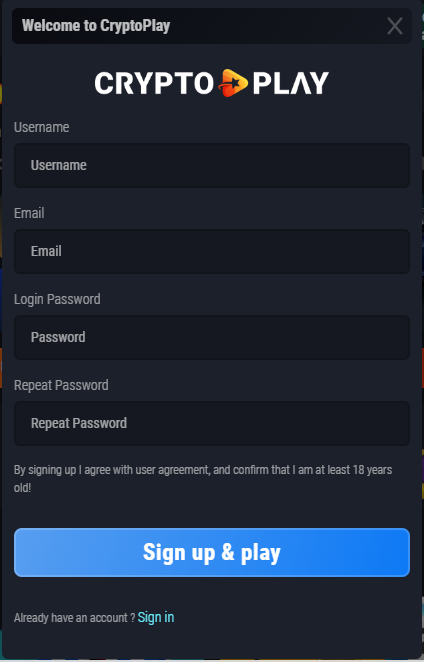Click the PLAY word in the logo

(x=291, y=83)
